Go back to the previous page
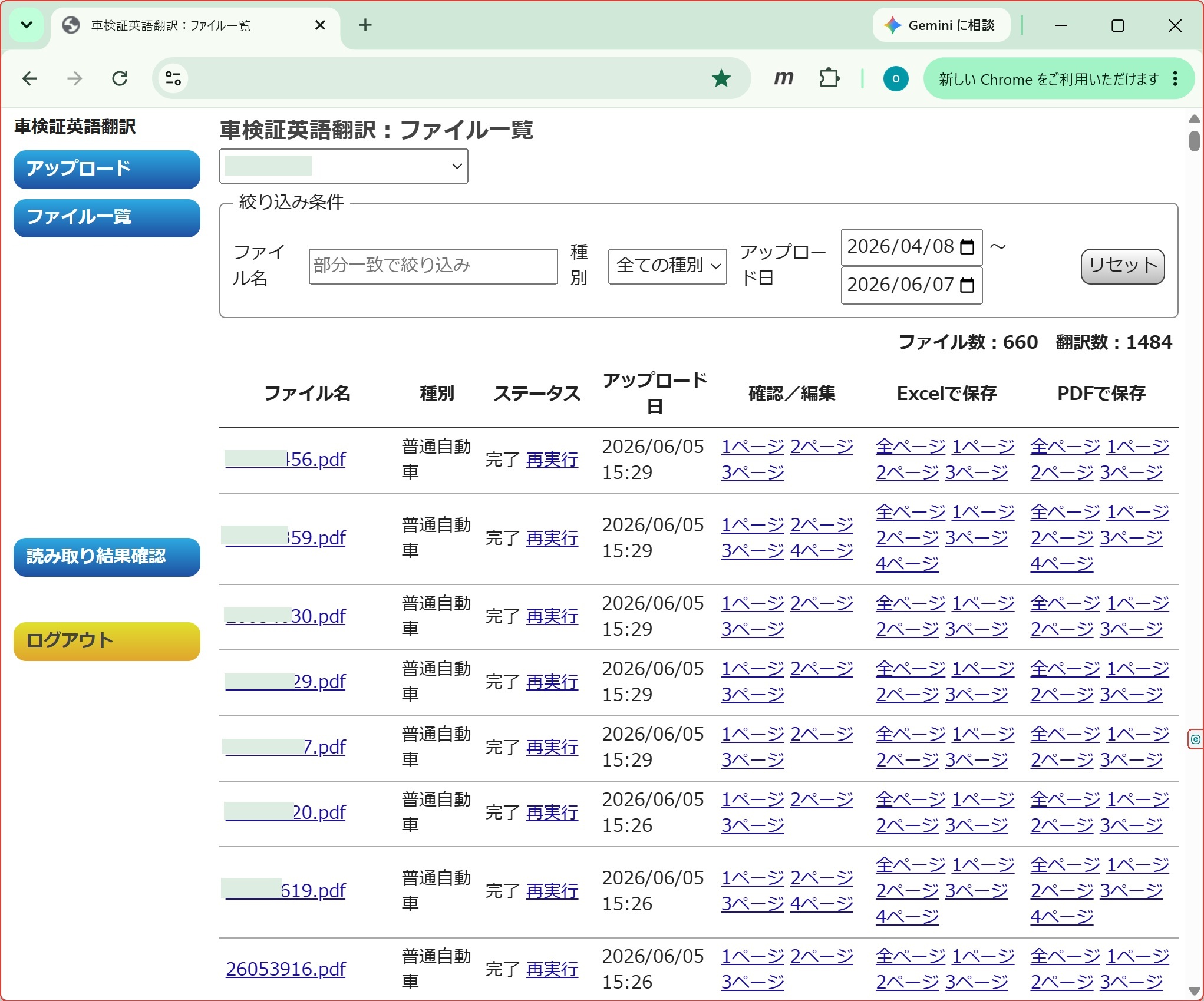Viewport: 1204px width, 1001px height. (x=29, y=78)
